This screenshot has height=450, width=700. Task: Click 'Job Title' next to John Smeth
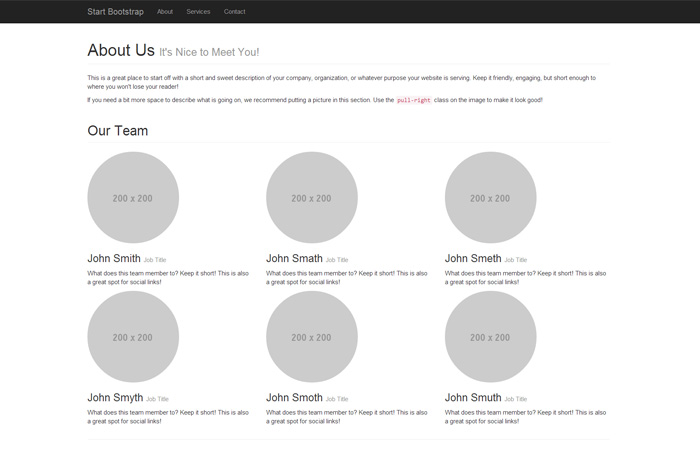(516, 260)
